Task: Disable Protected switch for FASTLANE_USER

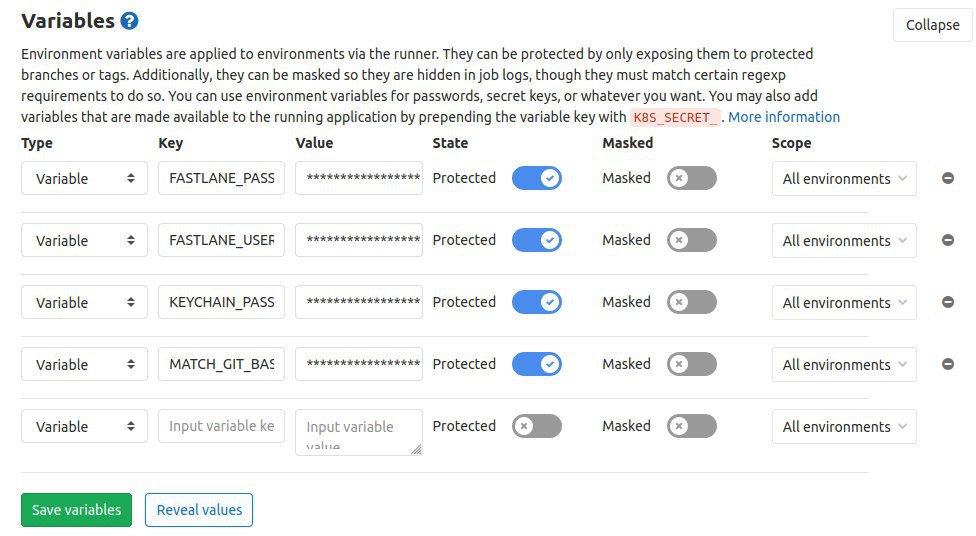Action: tap(537, 240)
